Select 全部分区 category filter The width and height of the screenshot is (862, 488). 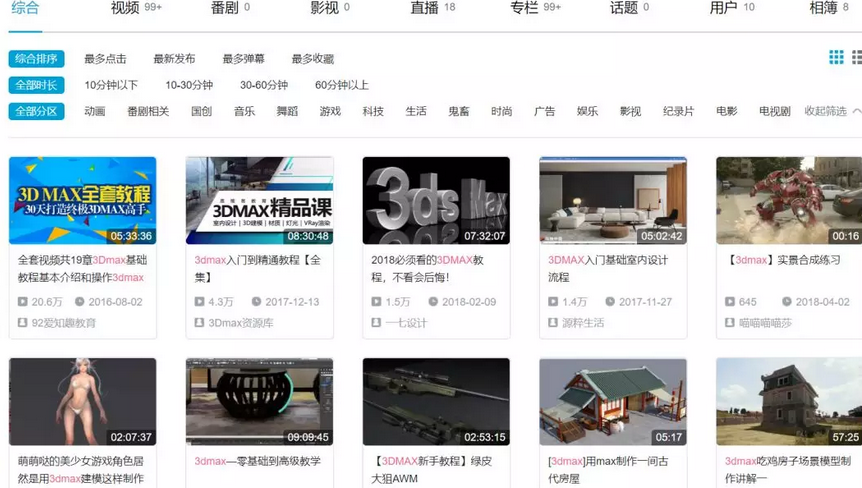pos(36,111)
